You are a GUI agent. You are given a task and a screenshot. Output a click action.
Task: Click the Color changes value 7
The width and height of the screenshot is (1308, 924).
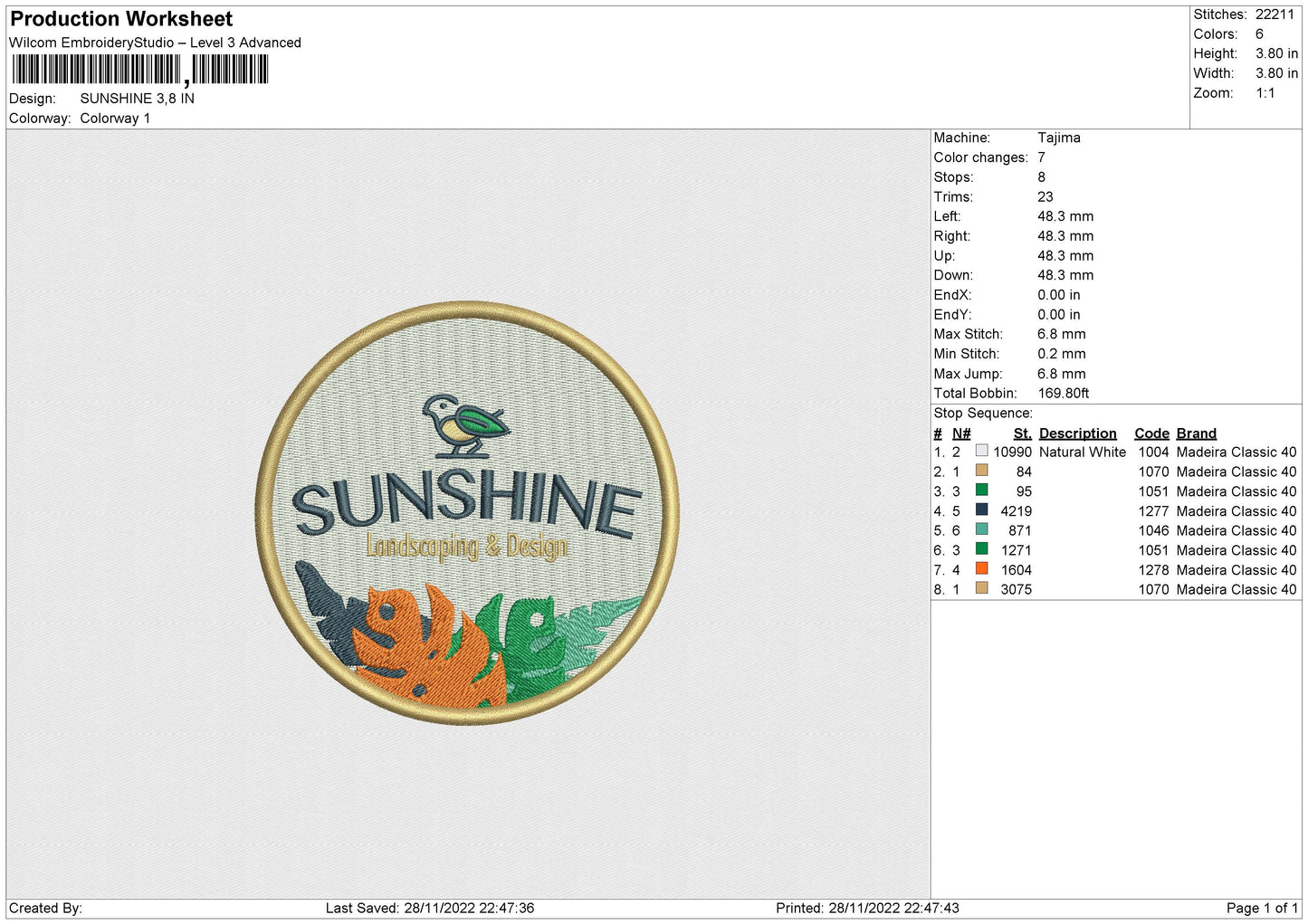(1041, 157)
